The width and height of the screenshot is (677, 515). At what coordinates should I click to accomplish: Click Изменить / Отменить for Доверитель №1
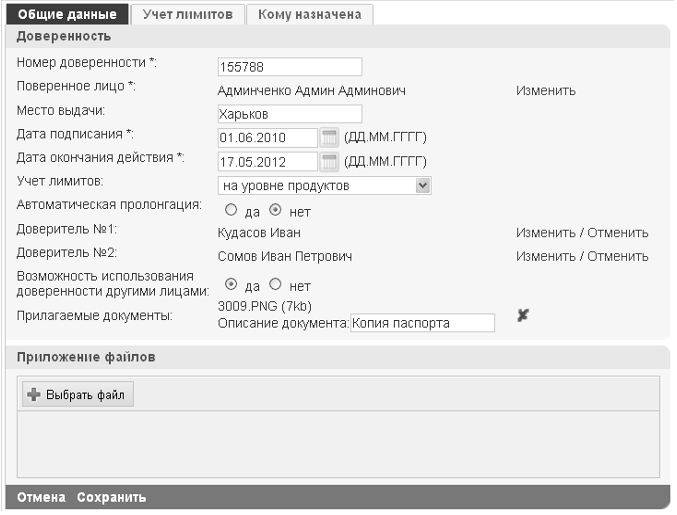[582, 233]
